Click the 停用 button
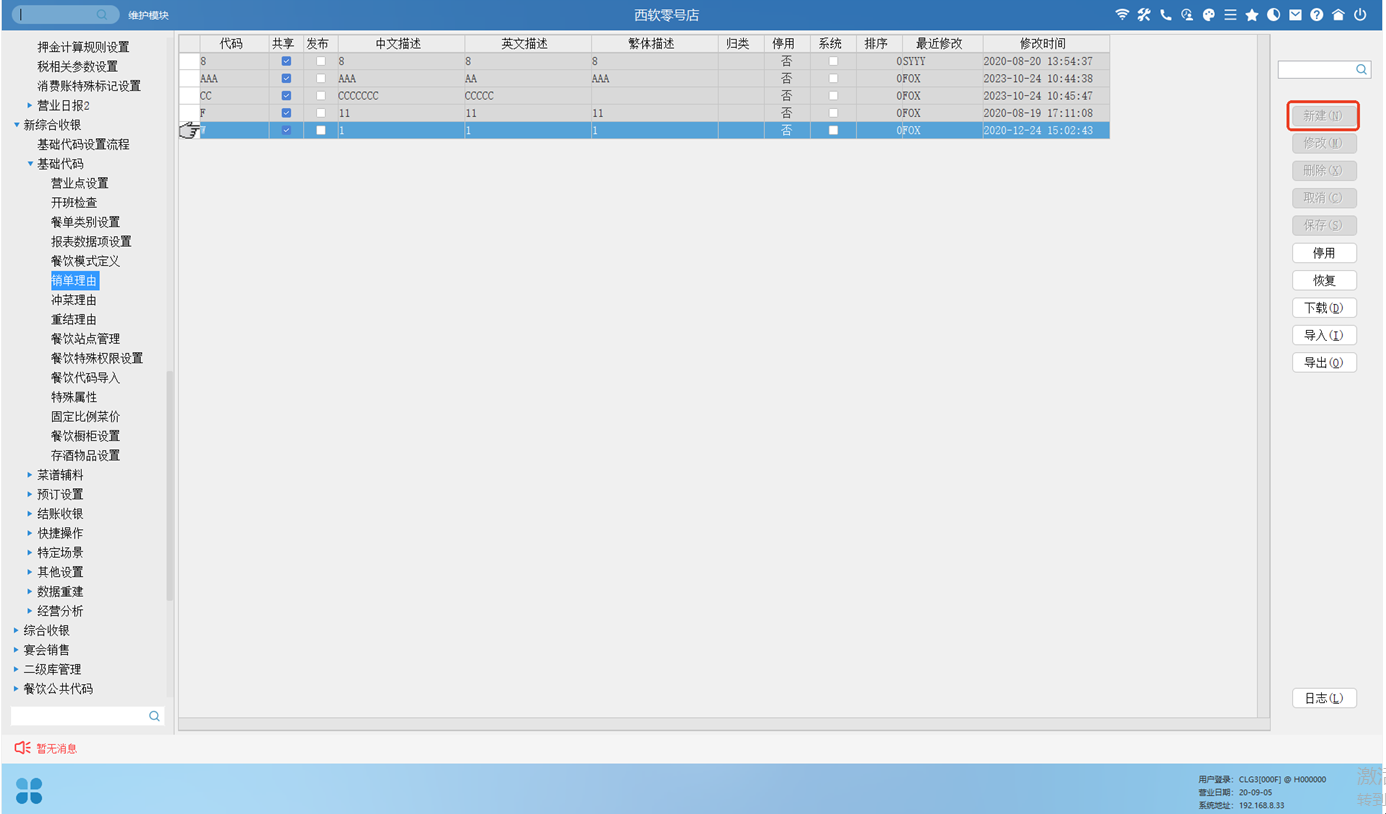1386x814 pixels. 1324,253
